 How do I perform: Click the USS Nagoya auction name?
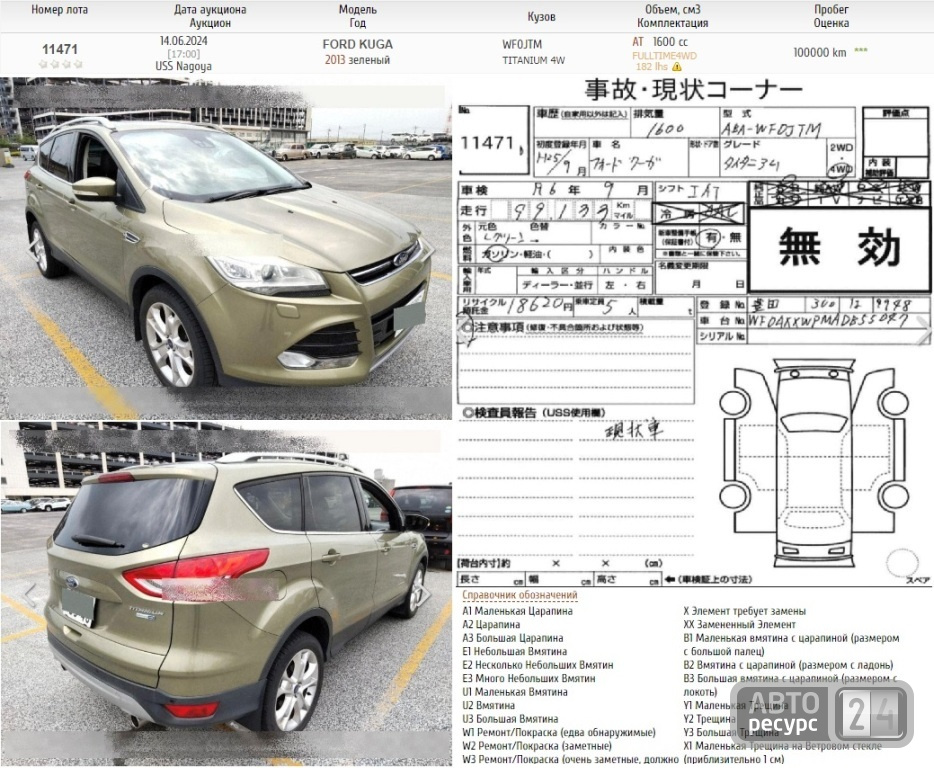[183, 66]
